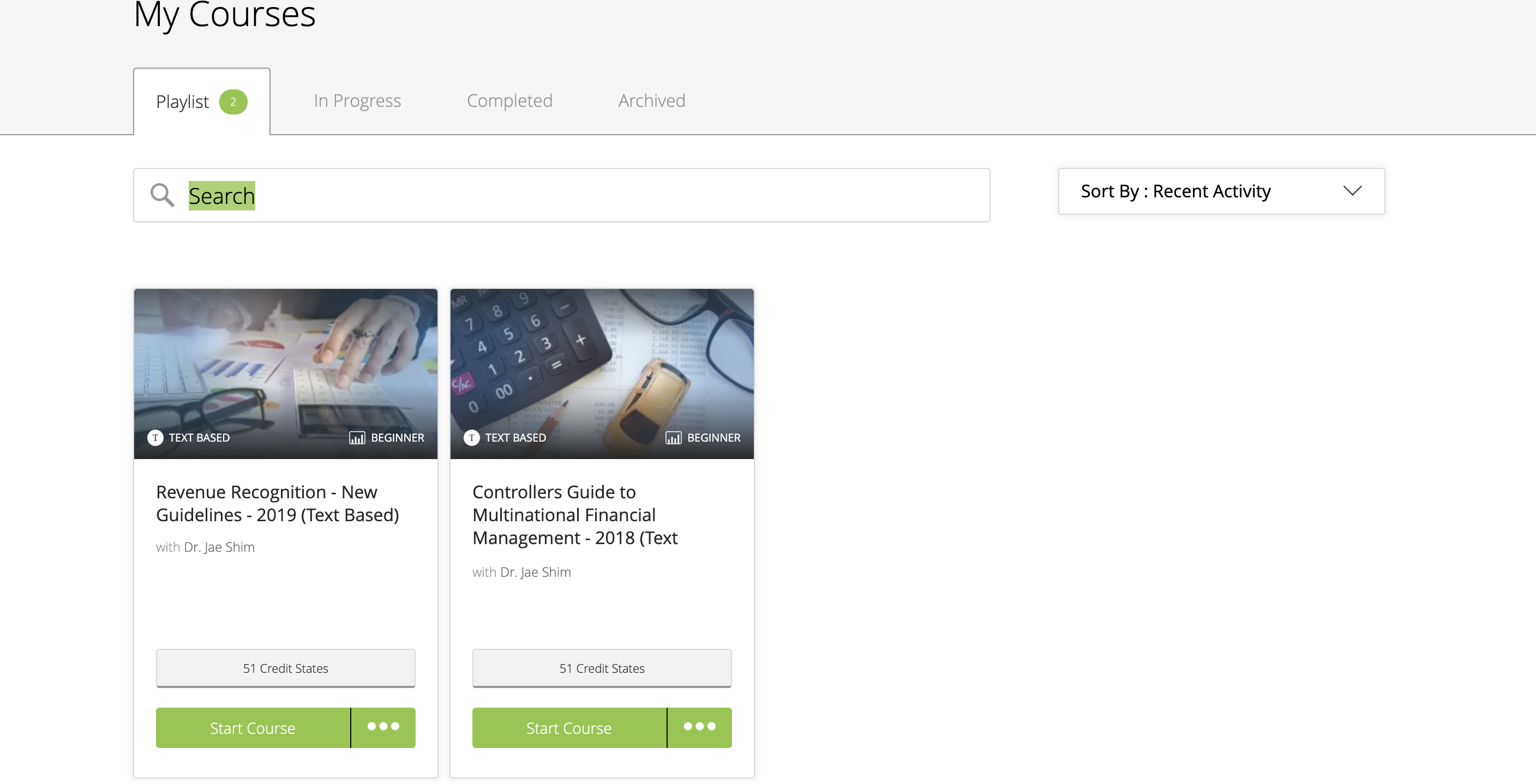Open the Completed tab
Image resolution: width=1536 pixels, height=784 pixels.
tap(509, 101)
